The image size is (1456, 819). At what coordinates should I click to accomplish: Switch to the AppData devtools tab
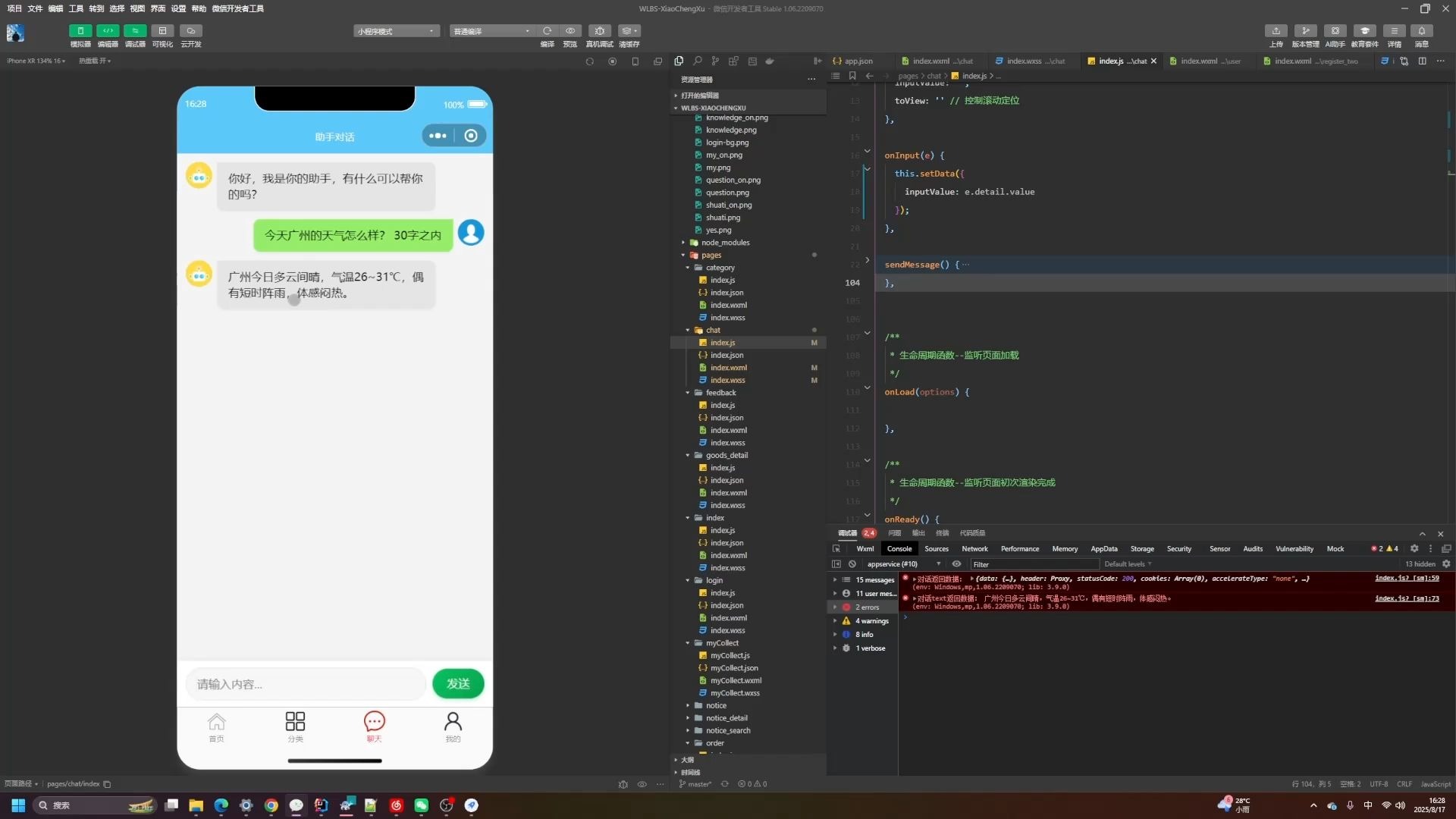pyautogui.click(x=1103, y=549)
